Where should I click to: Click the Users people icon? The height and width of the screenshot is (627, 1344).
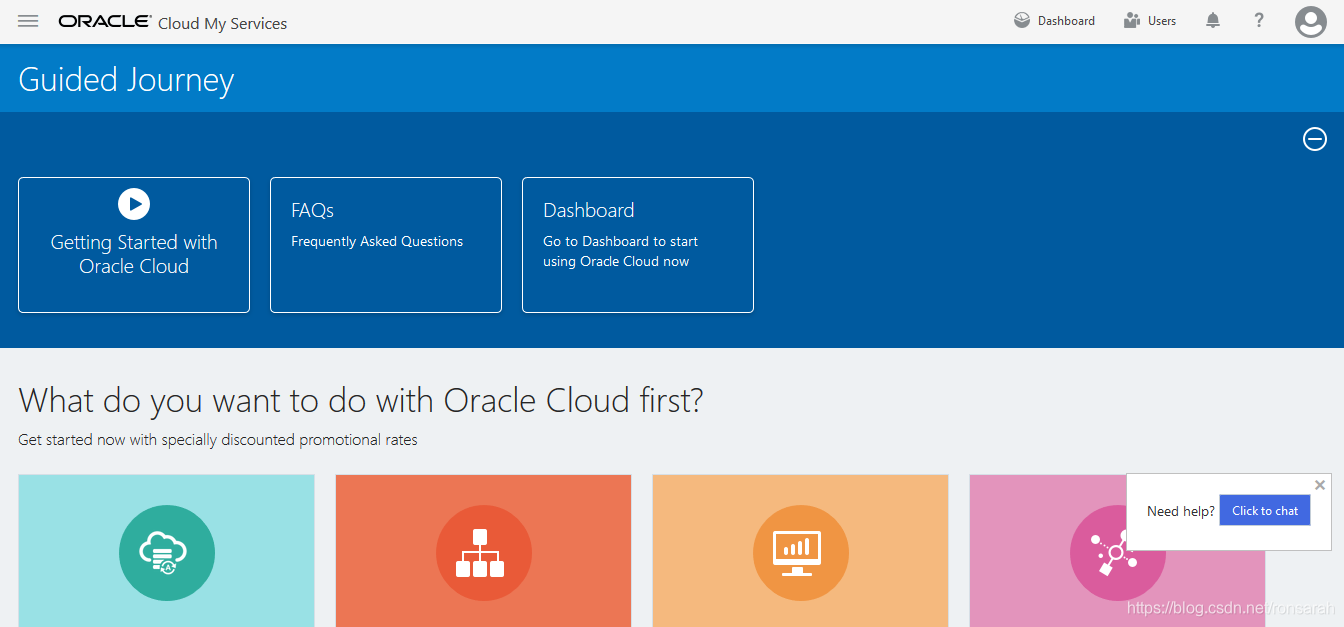coord(1132,20)
